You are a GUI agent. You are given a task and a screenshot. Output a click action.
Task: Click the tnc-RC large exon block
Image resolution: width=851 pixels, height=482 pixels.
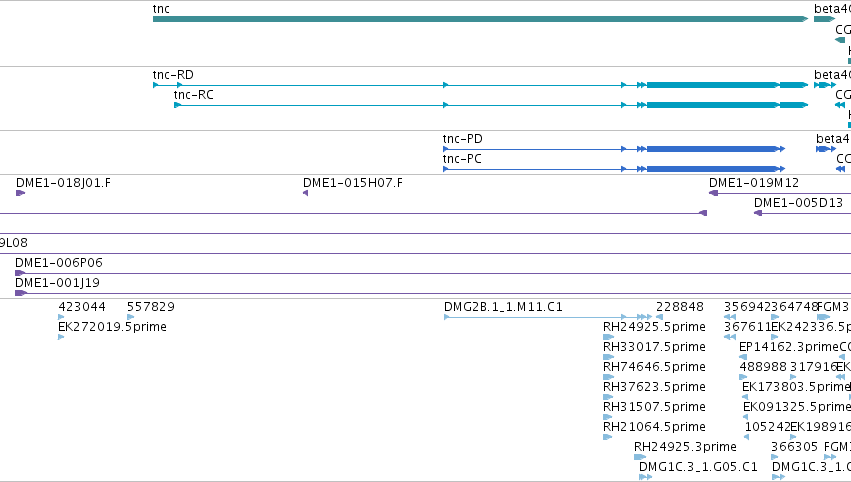point(712,105)
